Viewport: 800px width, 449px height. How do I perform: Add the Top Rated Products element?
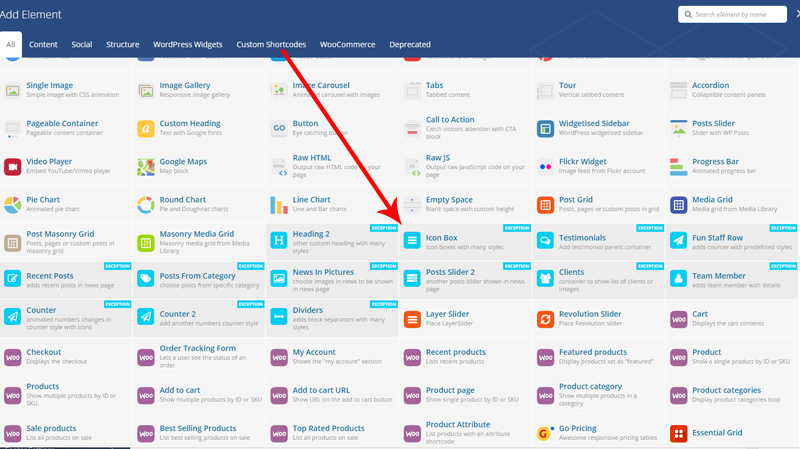pos(332,433)
